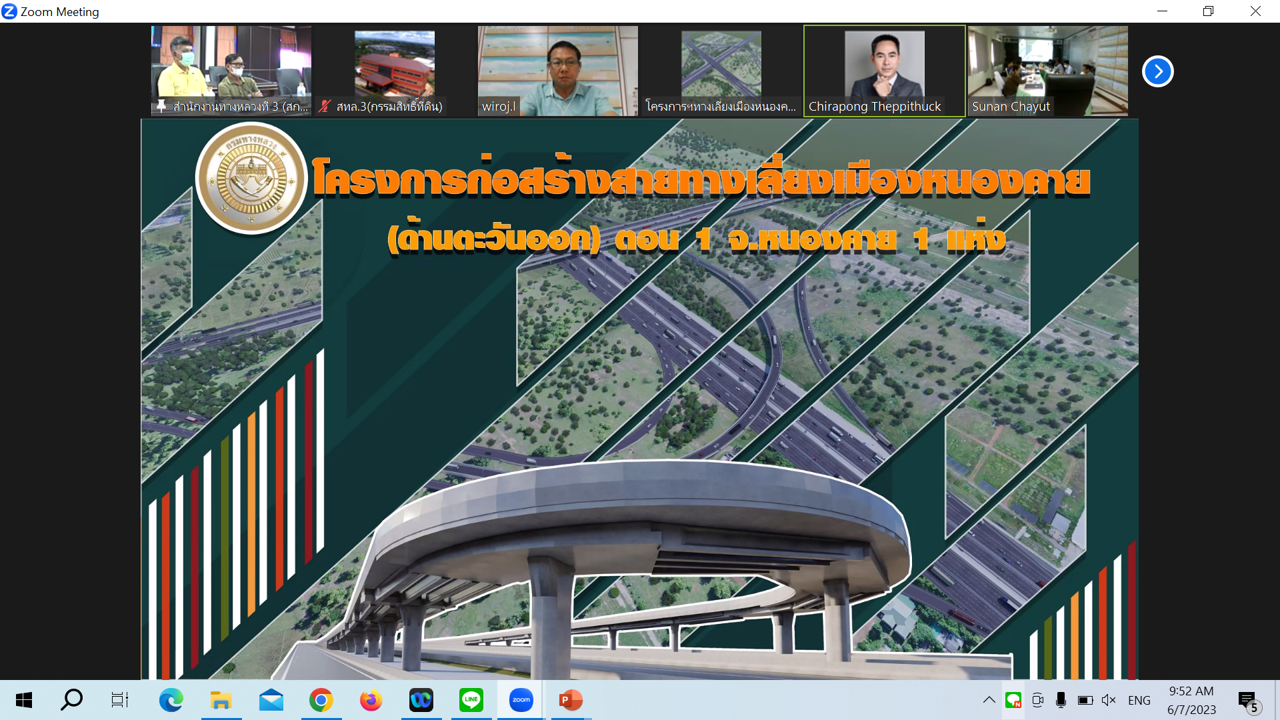Open Microsoft Edge from the taskbar
Viewport: 1280px width, 720px height.
point(171,700)
